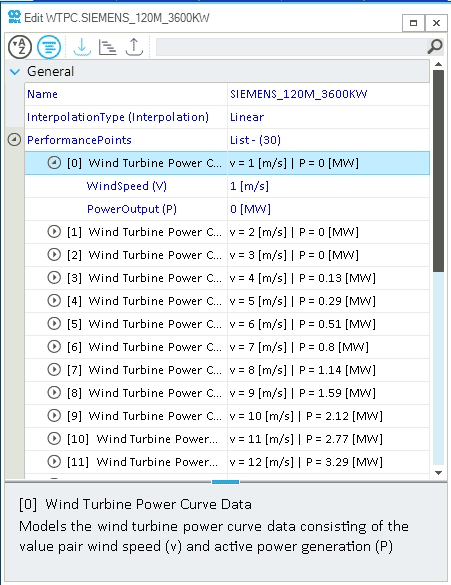Expand performance point [4]
This screenshot has height=585, width=451.
54,301
